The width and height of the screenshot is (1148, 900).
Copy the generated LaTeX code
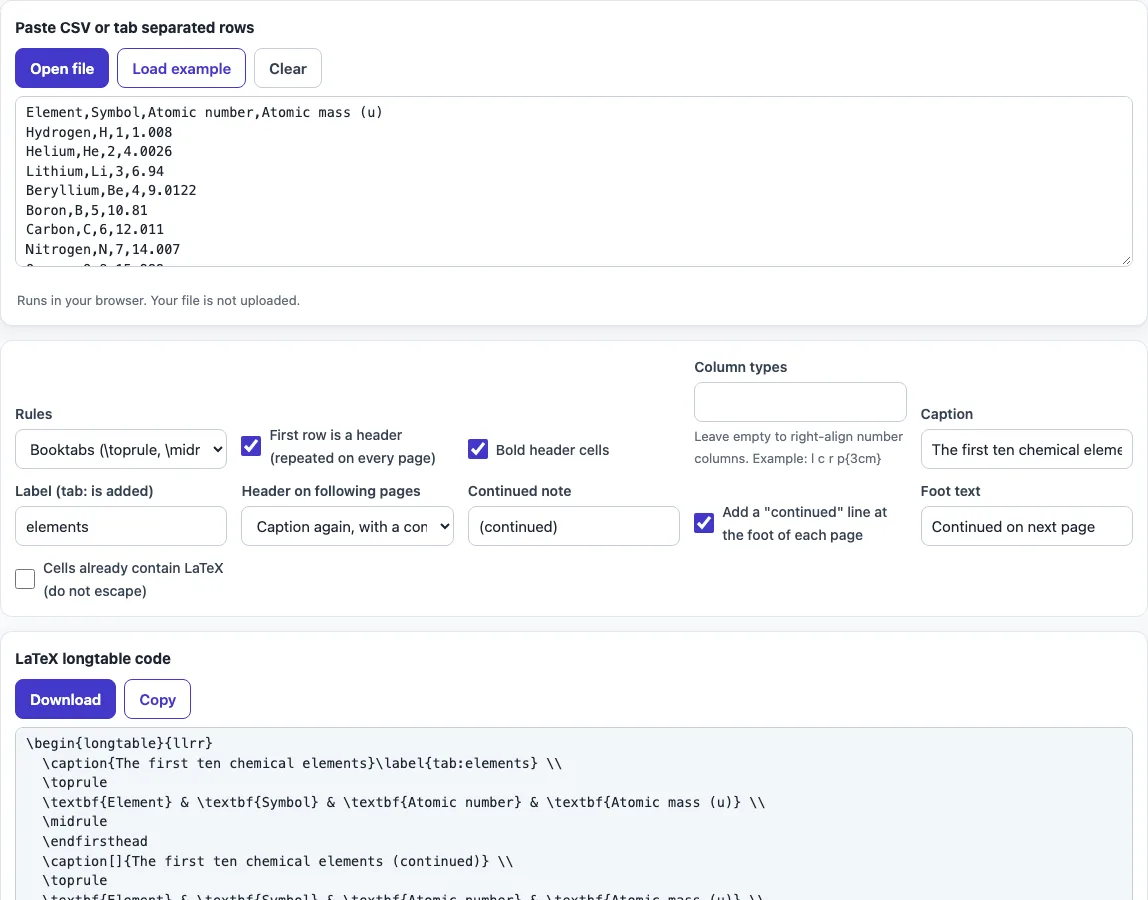pyautogui.click(x=157, y=699)
